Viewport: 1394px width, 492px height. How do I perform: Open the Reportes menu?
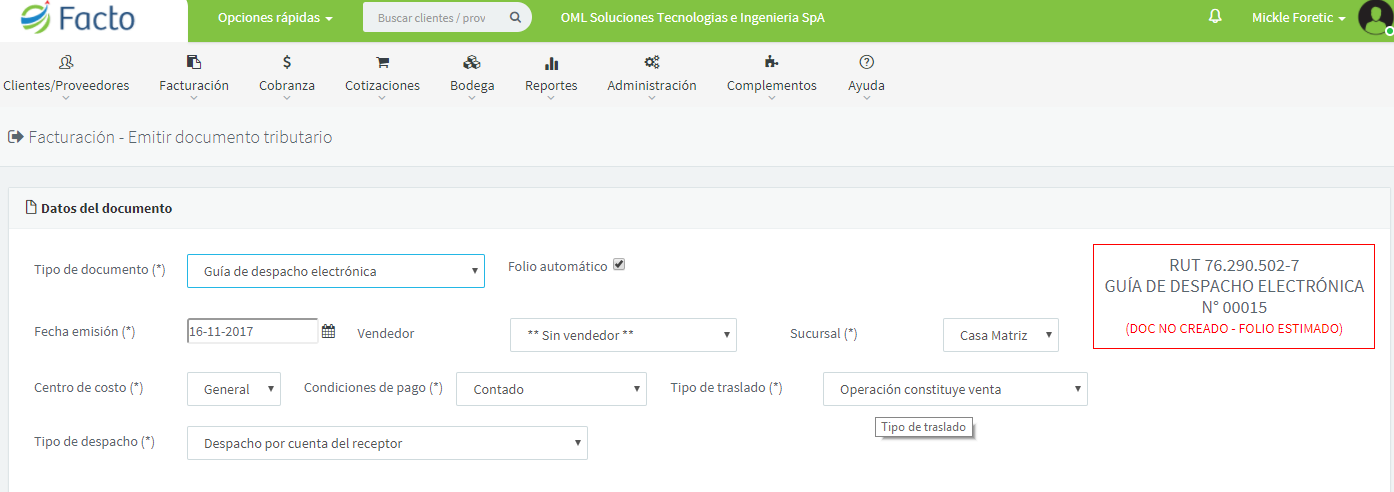click(x=551, y=86)
